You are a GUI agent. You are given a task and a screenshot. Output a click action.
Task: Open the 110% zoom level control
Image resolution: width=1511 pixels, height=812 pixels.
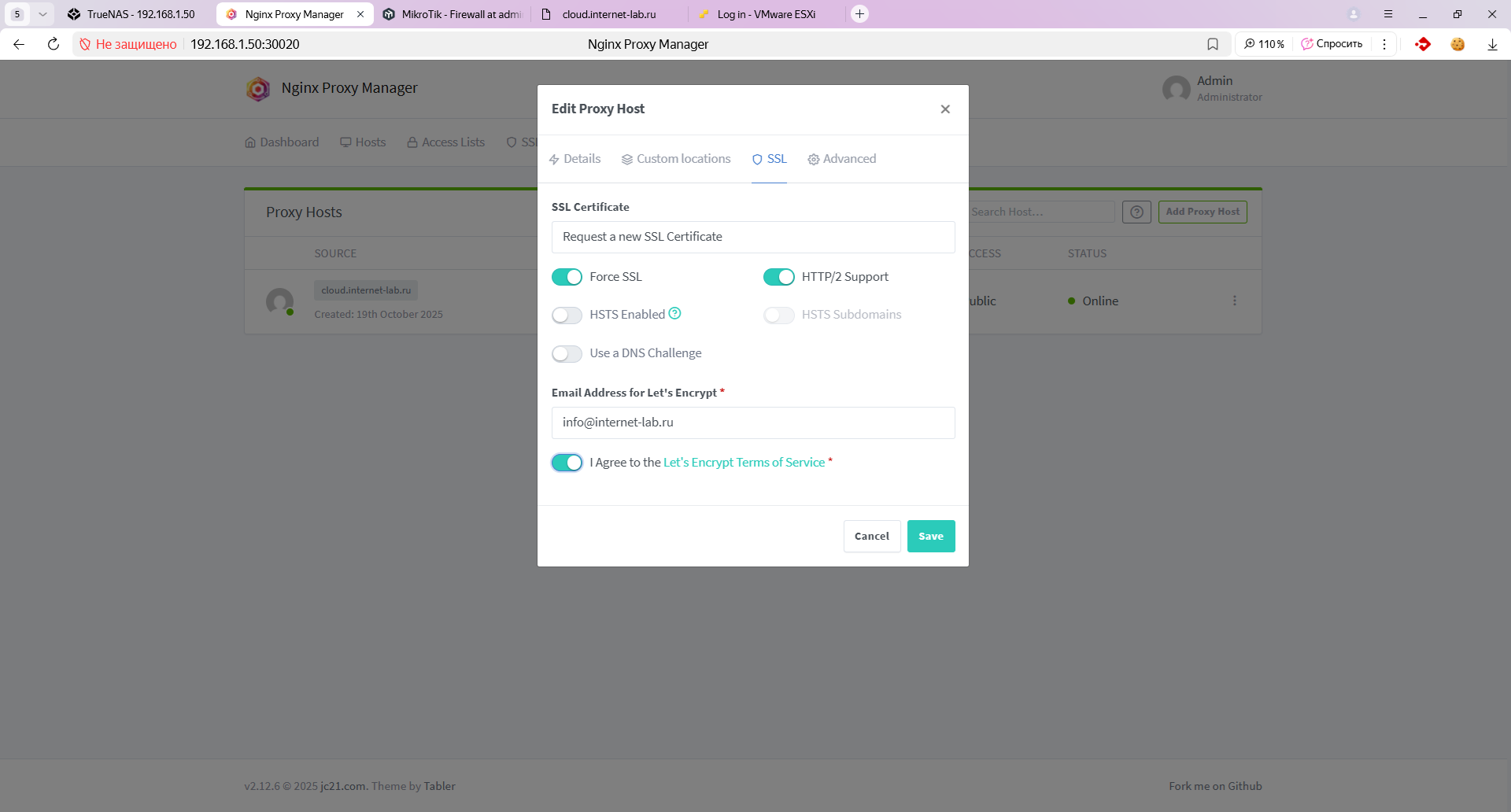1264,44
